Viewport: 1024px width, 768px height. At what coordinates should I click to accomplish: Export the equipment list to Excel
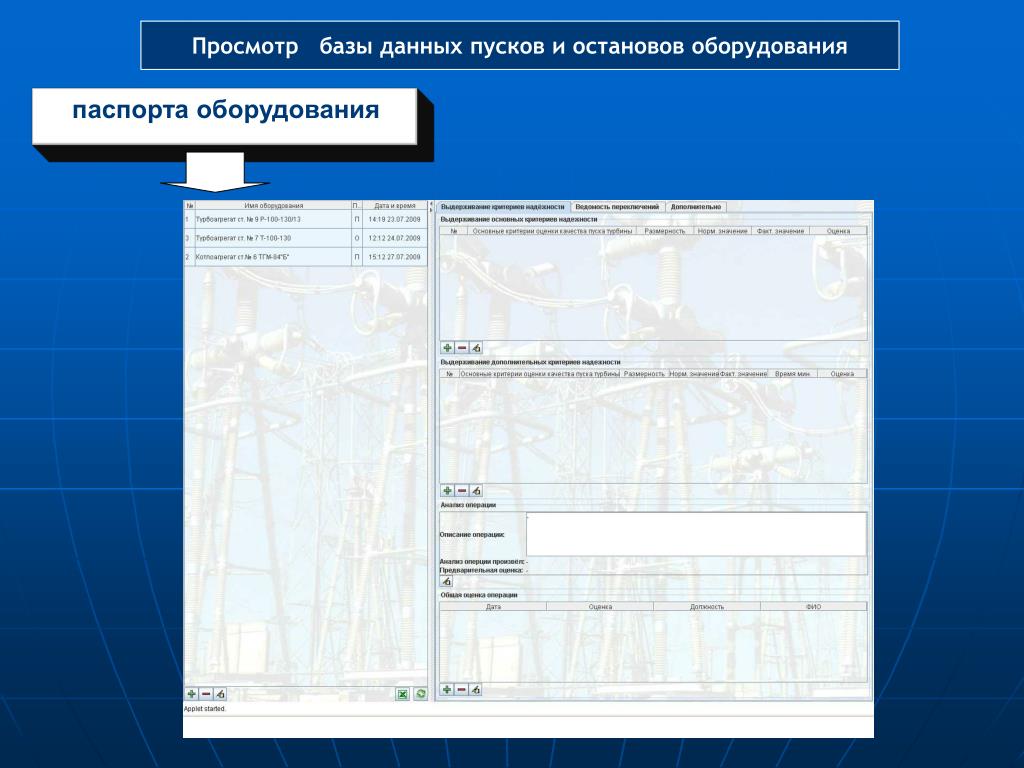pyautogui.click(x=403, y=694)
